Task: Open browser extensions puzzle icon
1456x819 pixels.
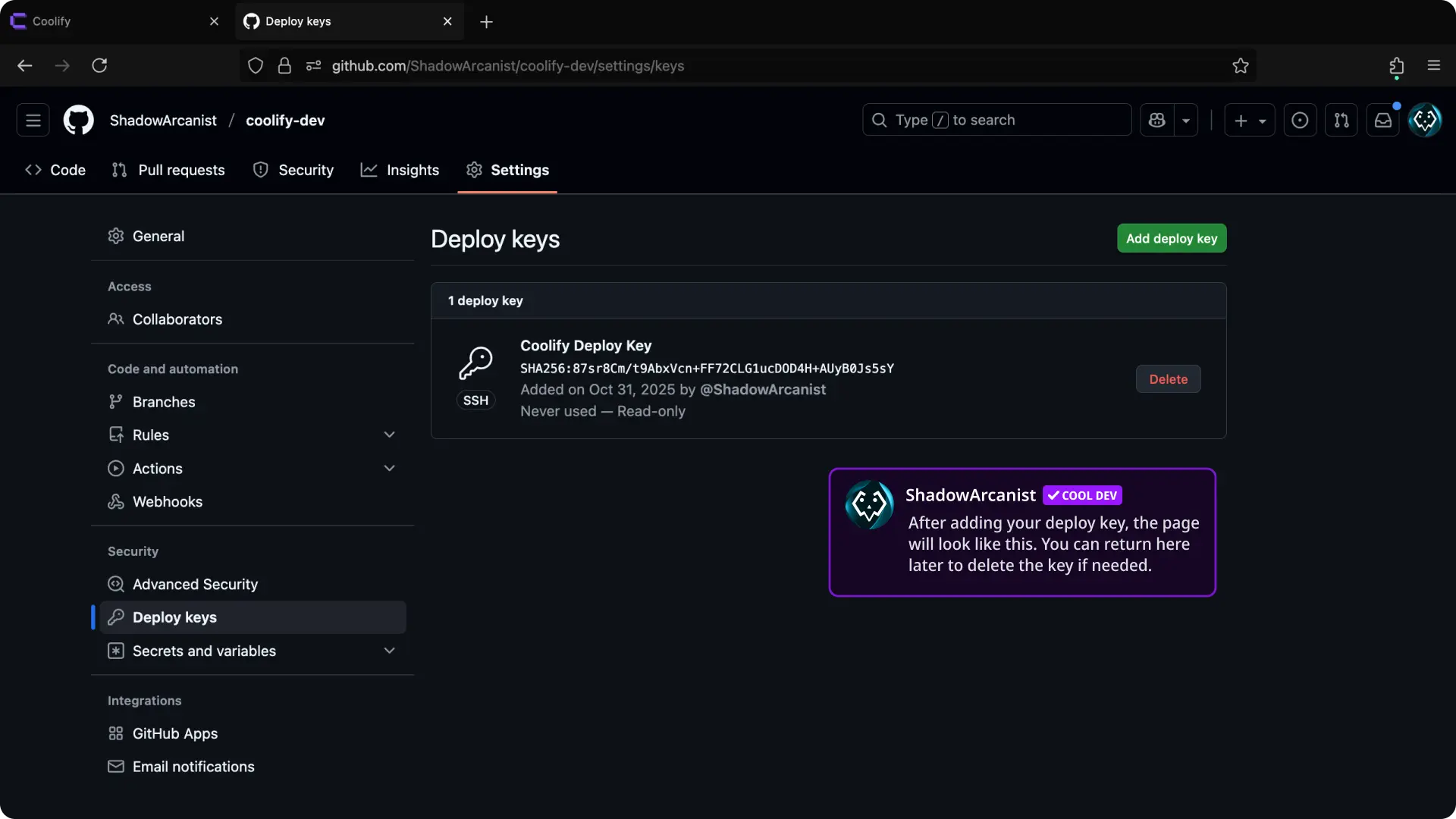Action: [x=1396, y=66]
